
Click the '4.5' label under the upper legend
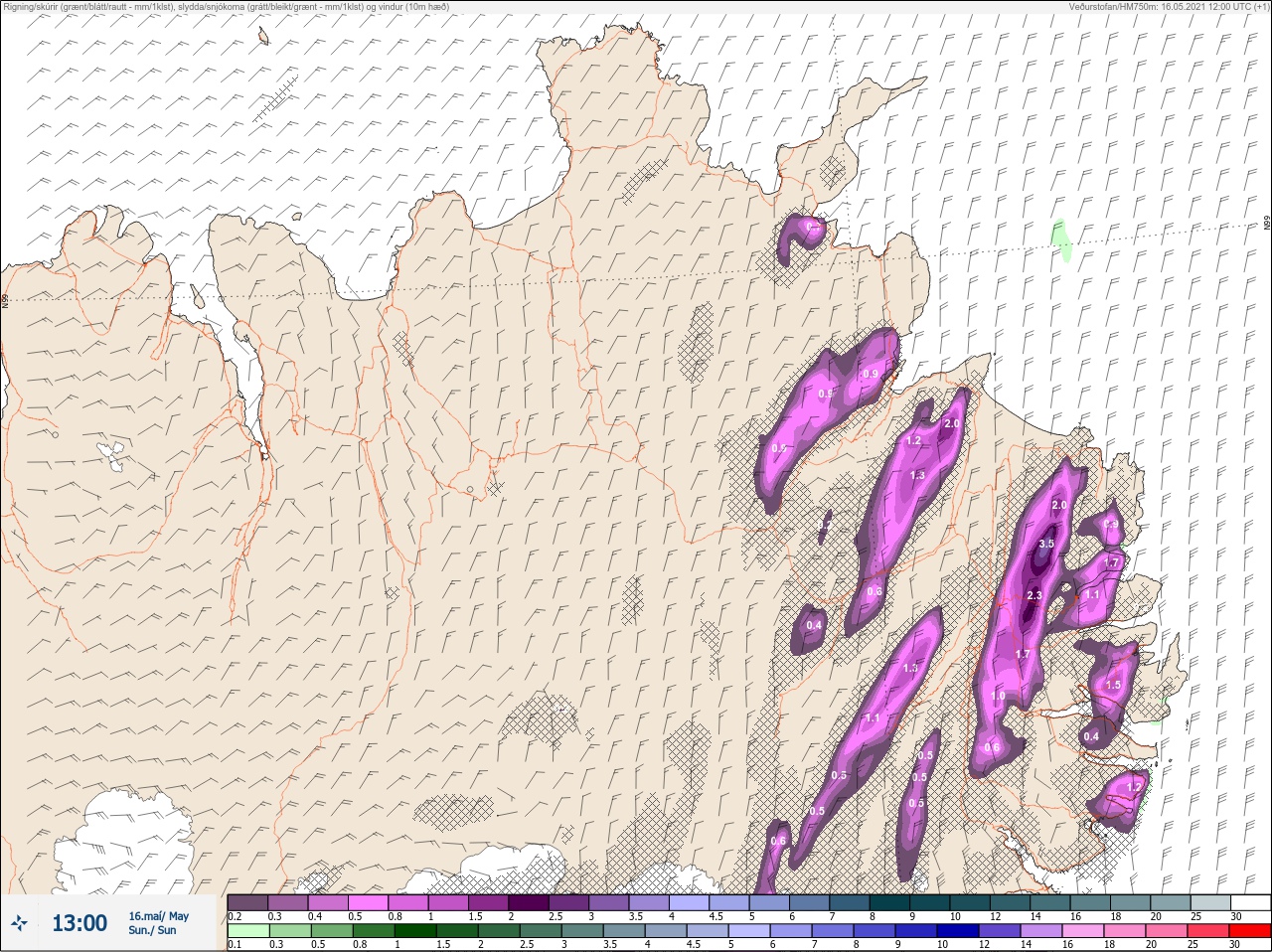[x=715, y=916]
